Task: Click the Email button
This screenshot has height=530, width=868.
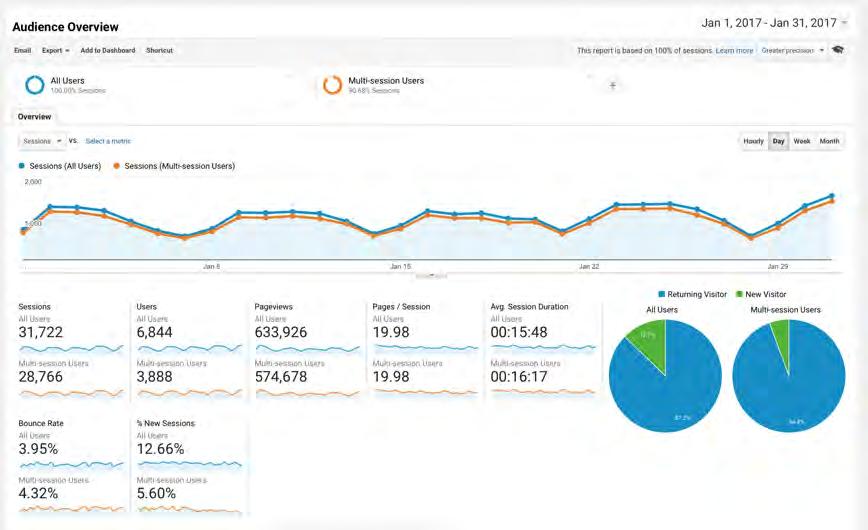Action: tap(22, 50)
